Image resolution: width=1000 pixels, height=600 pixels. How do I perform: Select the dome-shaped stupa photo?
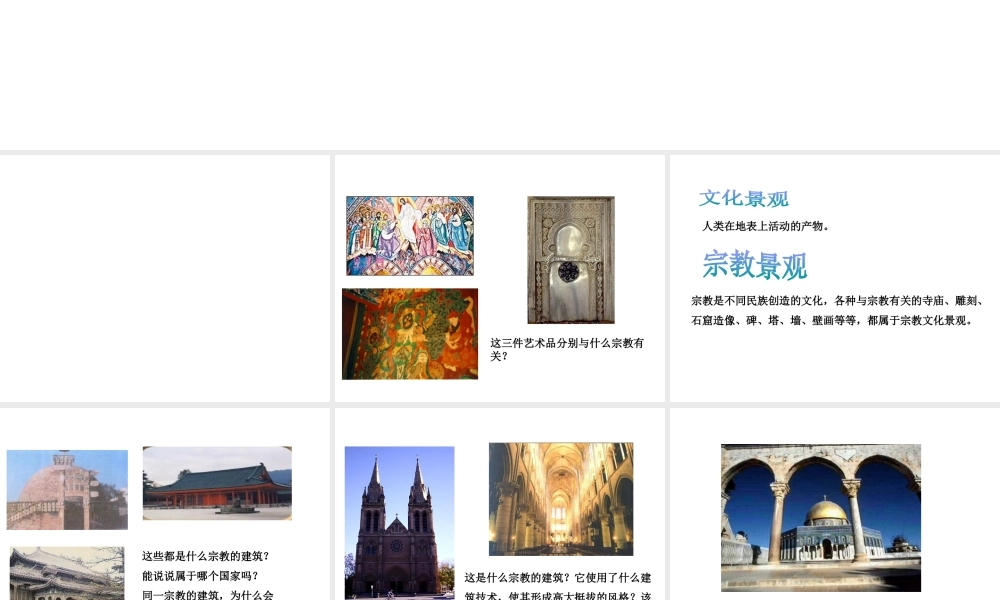click(67, 490)
